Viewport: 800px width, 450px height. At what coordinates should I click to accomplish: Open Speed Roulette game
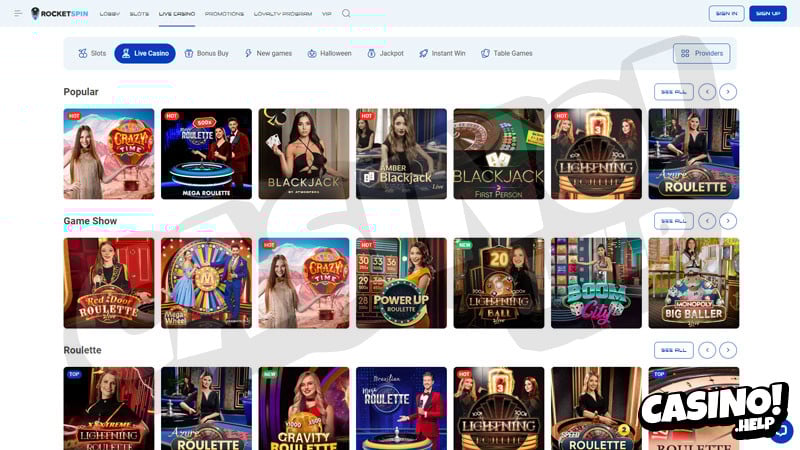click(596, 408)
